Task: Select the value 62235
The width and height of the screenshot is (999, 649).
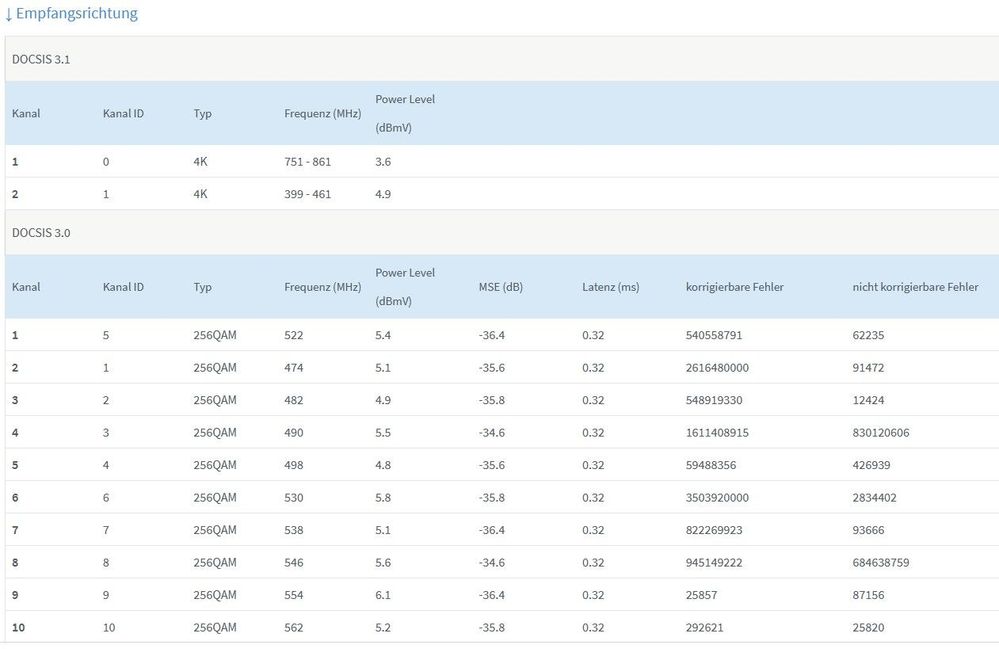Action: [868, 335]
